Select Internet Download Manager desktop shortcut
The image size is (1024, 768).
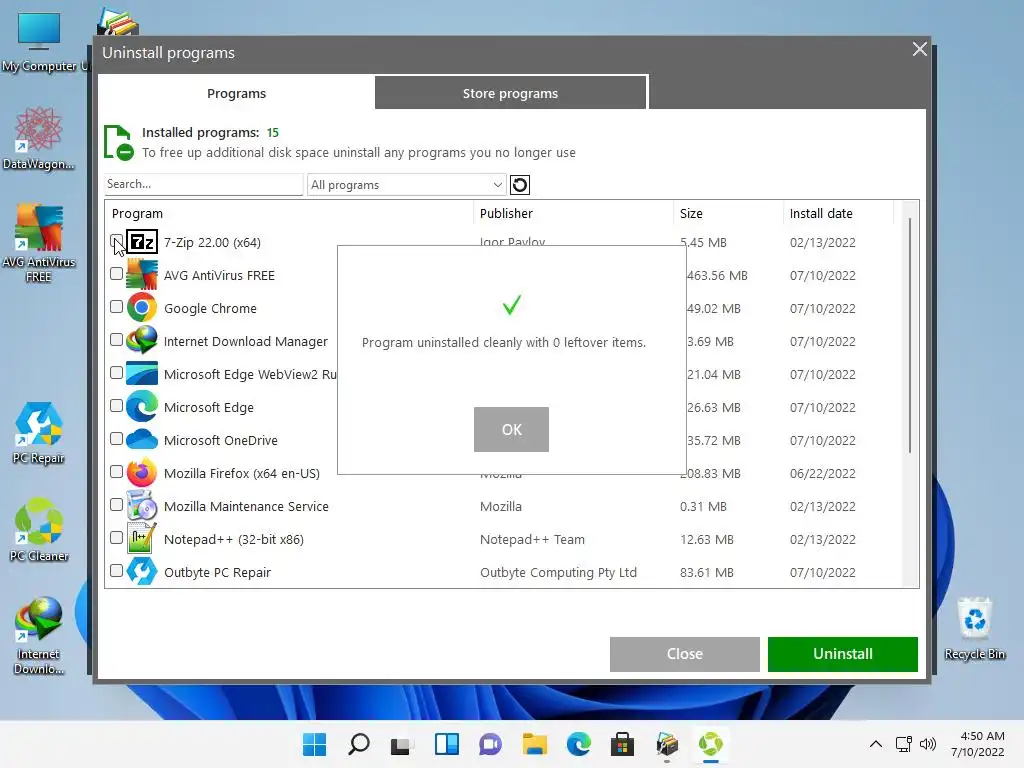tap(39, 635)
